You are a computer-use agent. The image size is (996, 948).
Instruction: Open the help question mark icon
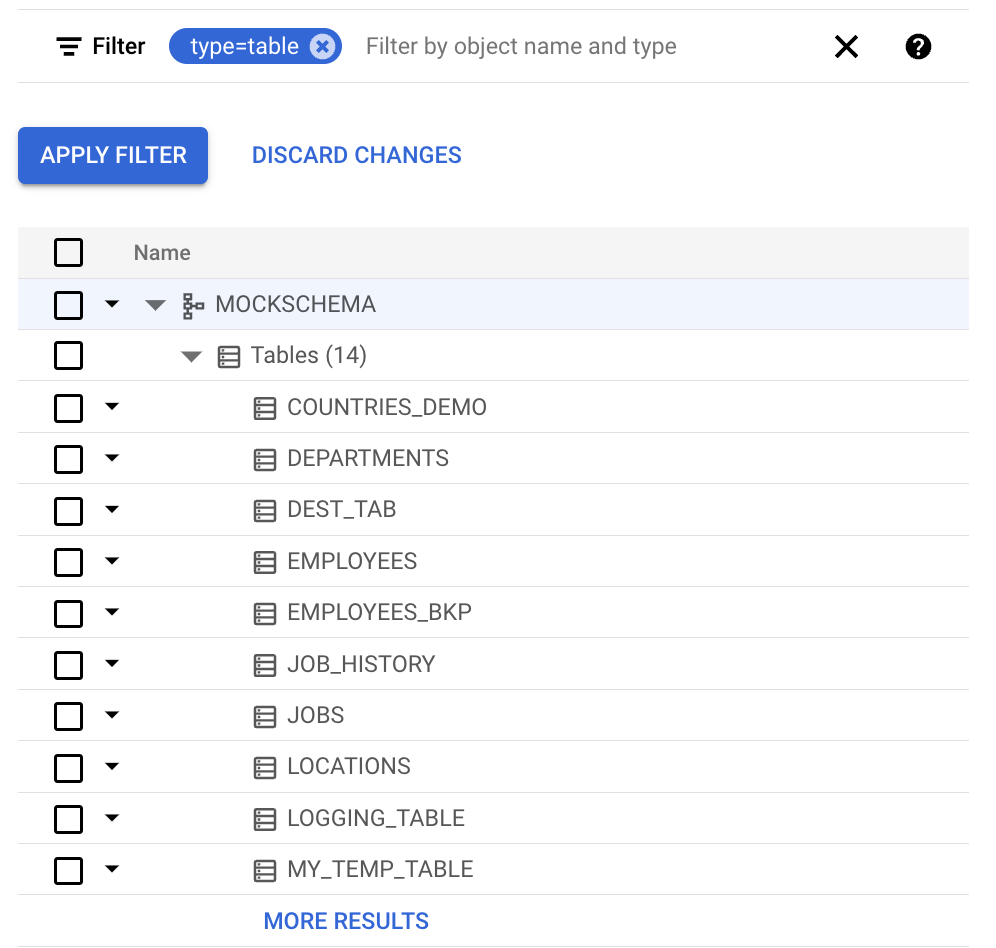917,46
